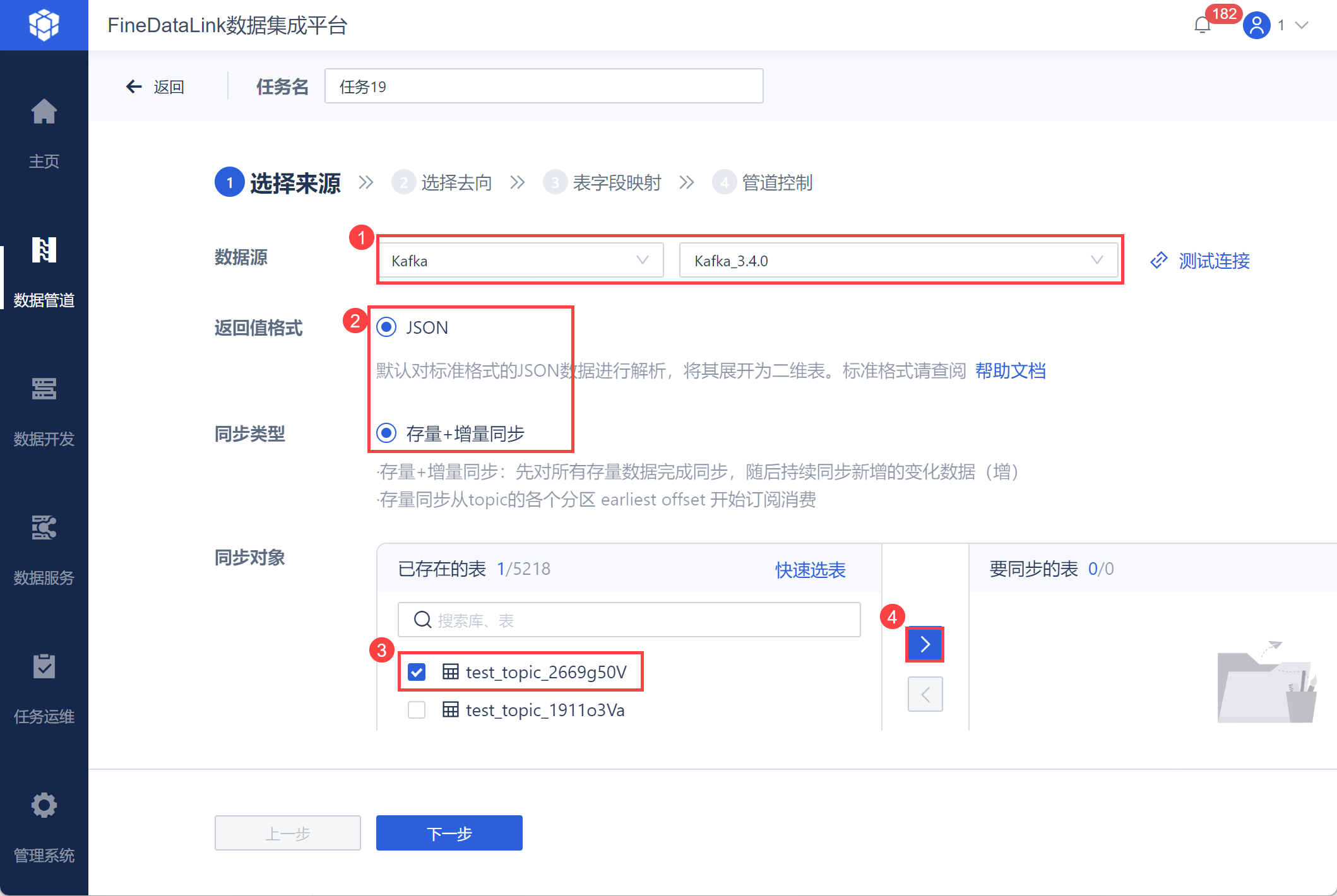Expand the user account menu chevron
The height and width of the screenshot is (896, 1337).
pos(1302,25)
